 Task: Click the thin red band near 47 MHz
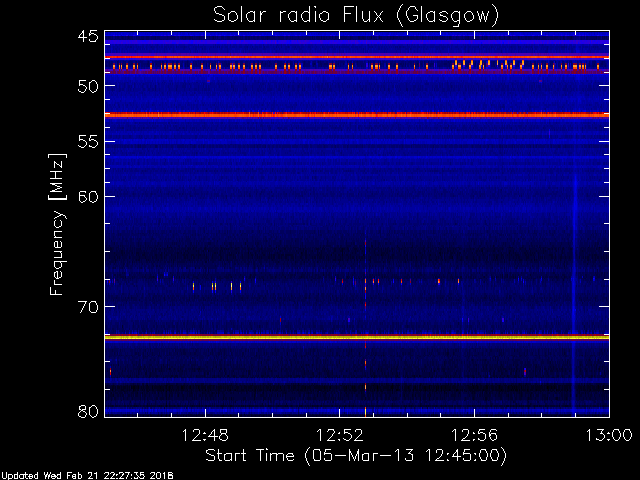coord(357,57)
